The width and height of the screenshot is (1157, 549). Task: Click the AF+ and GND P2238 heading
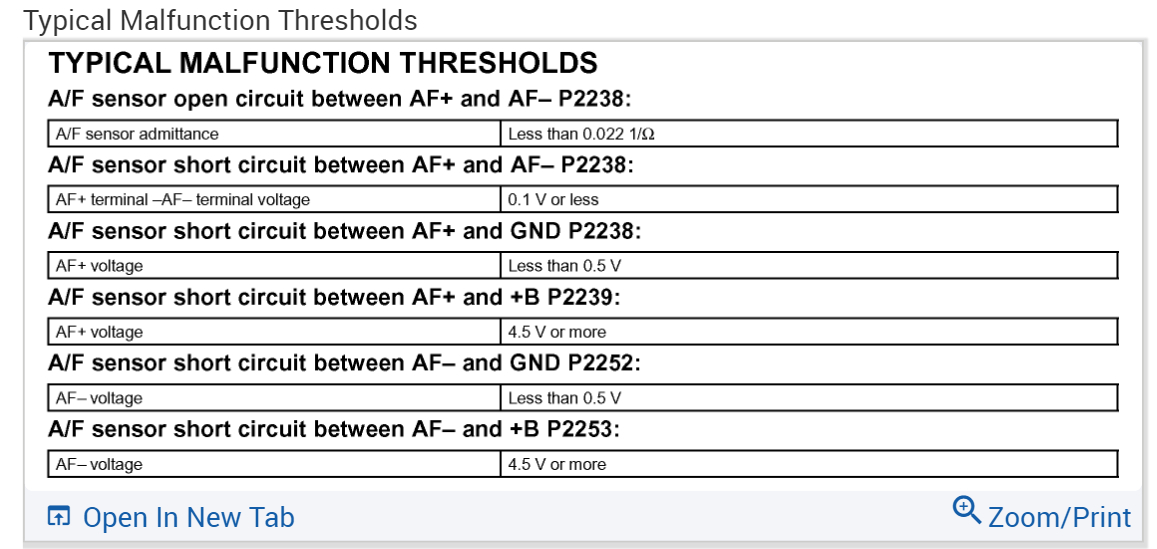coord(344,231)
